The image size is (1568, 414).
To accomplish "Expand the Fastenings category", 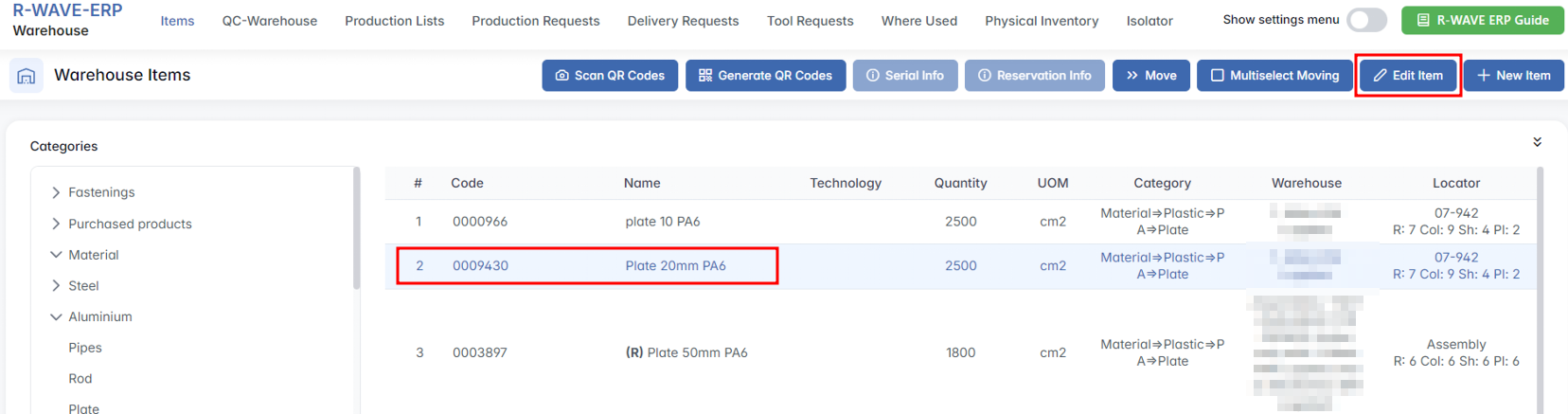I will tap(56, 192).
